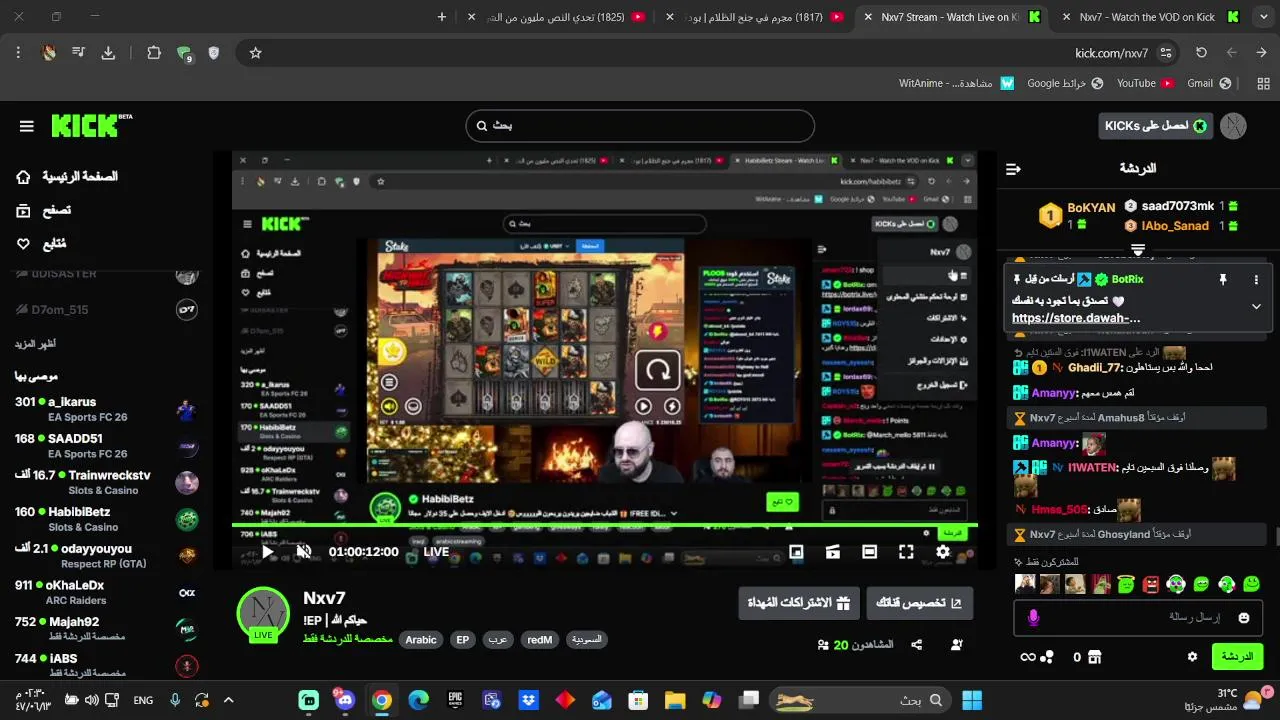
Task: Select the redM tag
Action: pos(540,640)
